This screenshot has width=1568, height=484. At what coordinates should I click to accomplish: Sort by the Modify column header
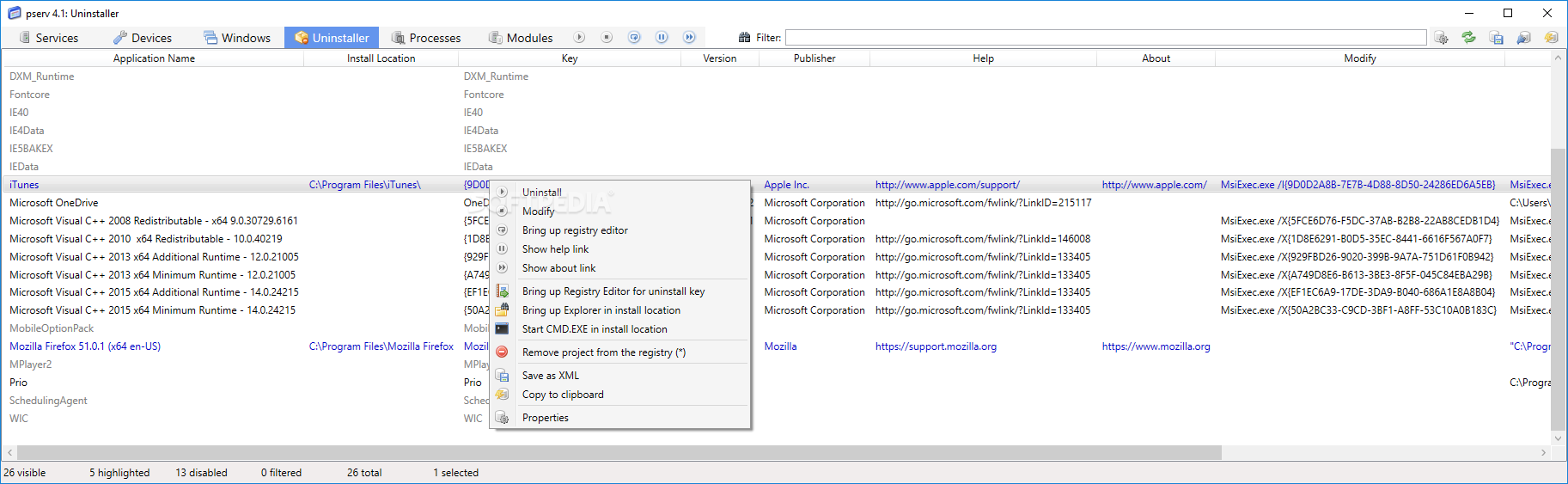pos(1360,58)
